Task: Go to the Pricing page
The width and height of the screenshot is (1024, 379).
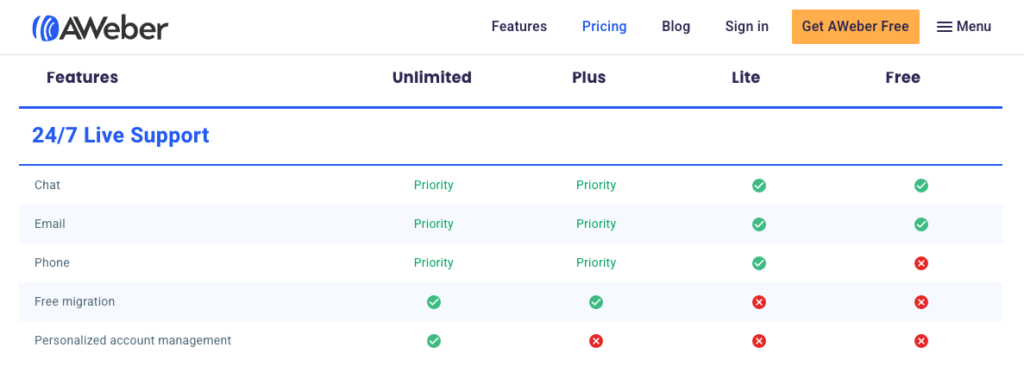Action: click(604, 27)
